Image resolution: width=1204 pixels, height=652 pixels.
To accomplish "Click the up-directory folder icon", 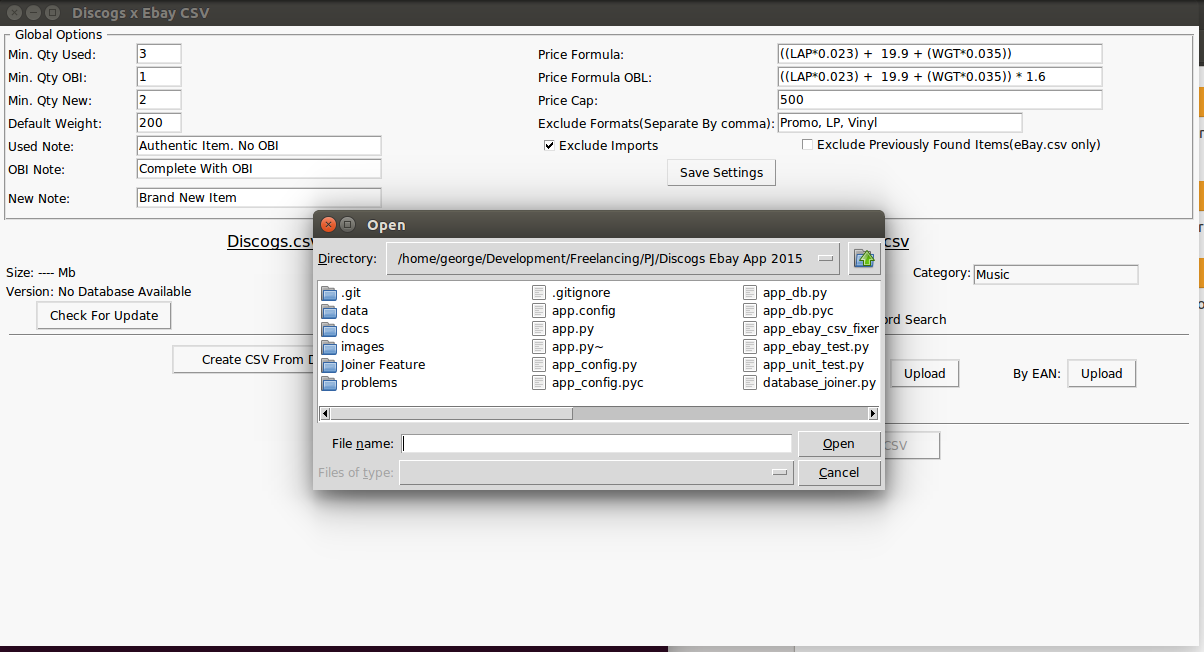I will pos(864,258).
